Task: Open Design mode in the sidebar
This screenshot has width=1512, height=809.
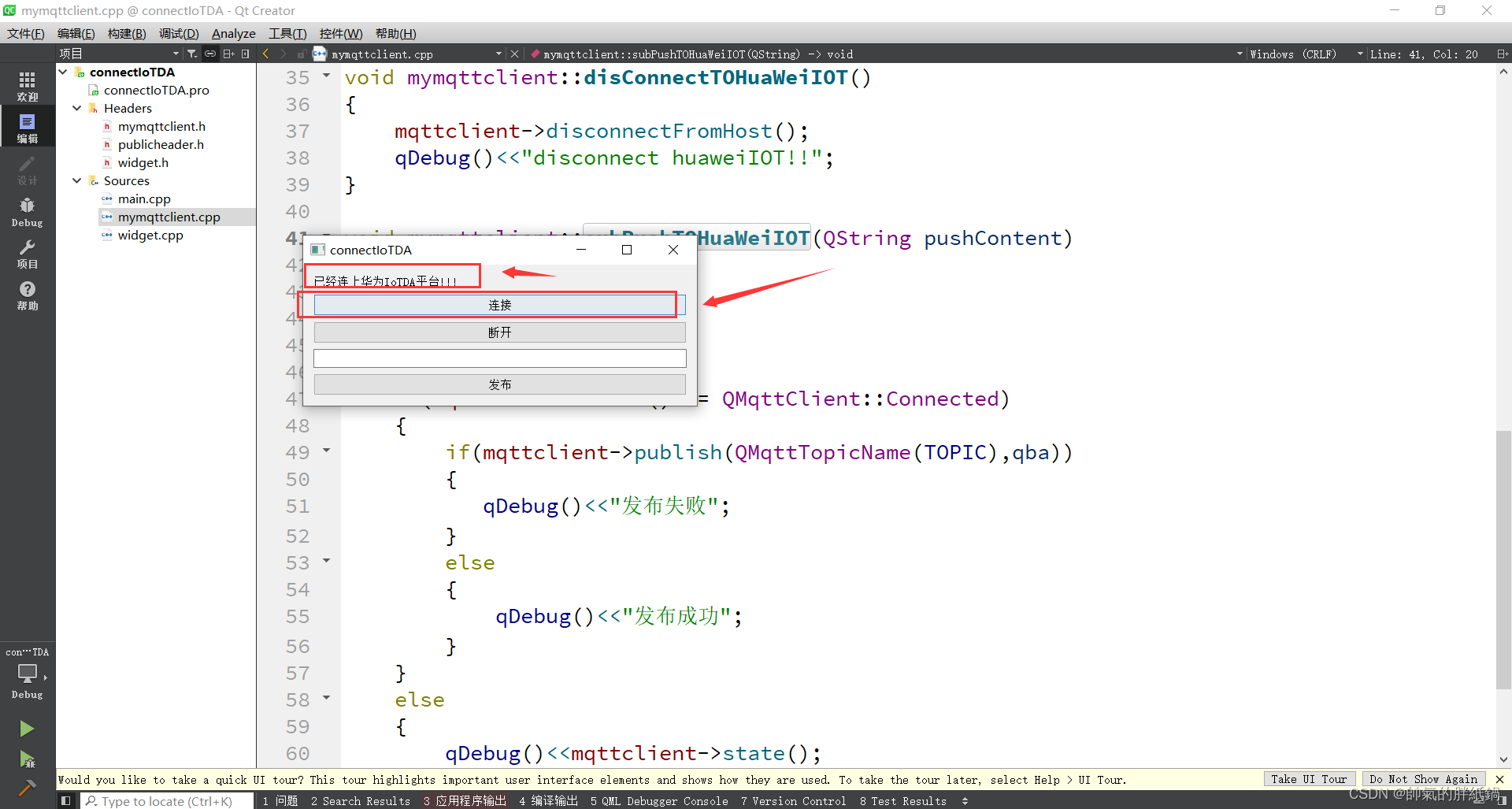Action: pos(28,170)
